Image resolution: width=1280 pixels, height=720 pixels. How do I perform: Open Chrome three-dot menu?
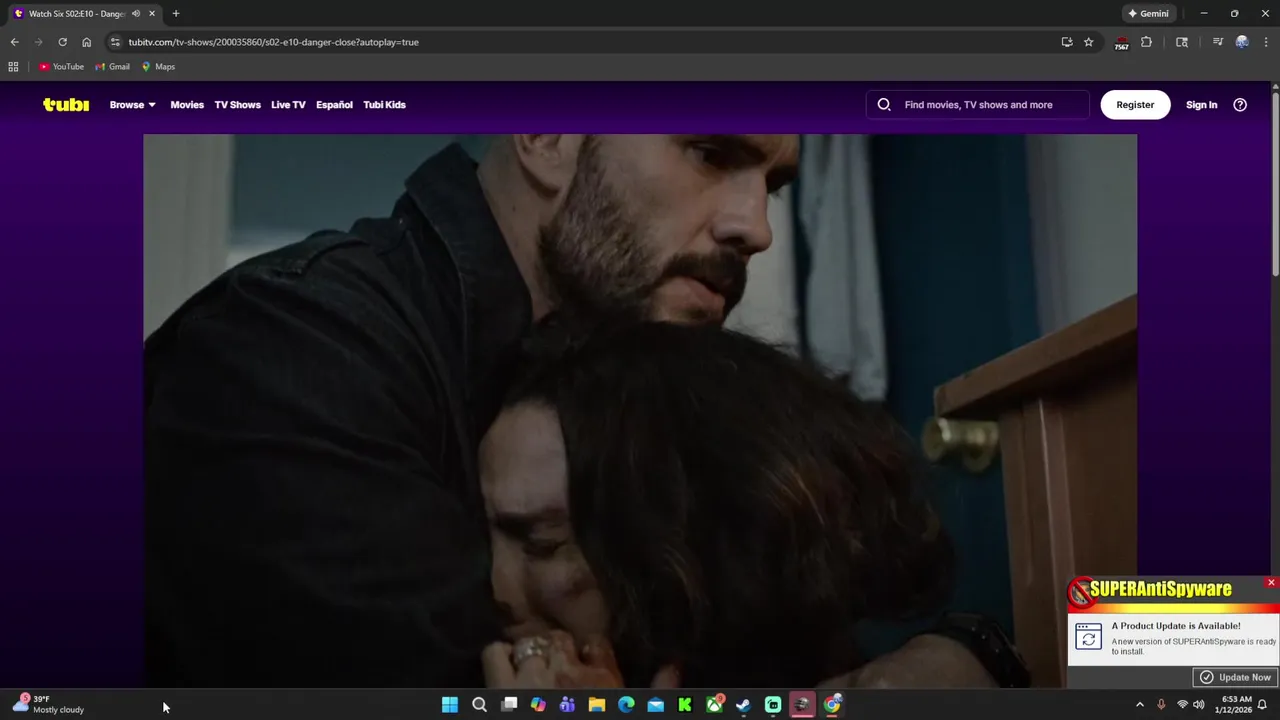(1266, 42)
